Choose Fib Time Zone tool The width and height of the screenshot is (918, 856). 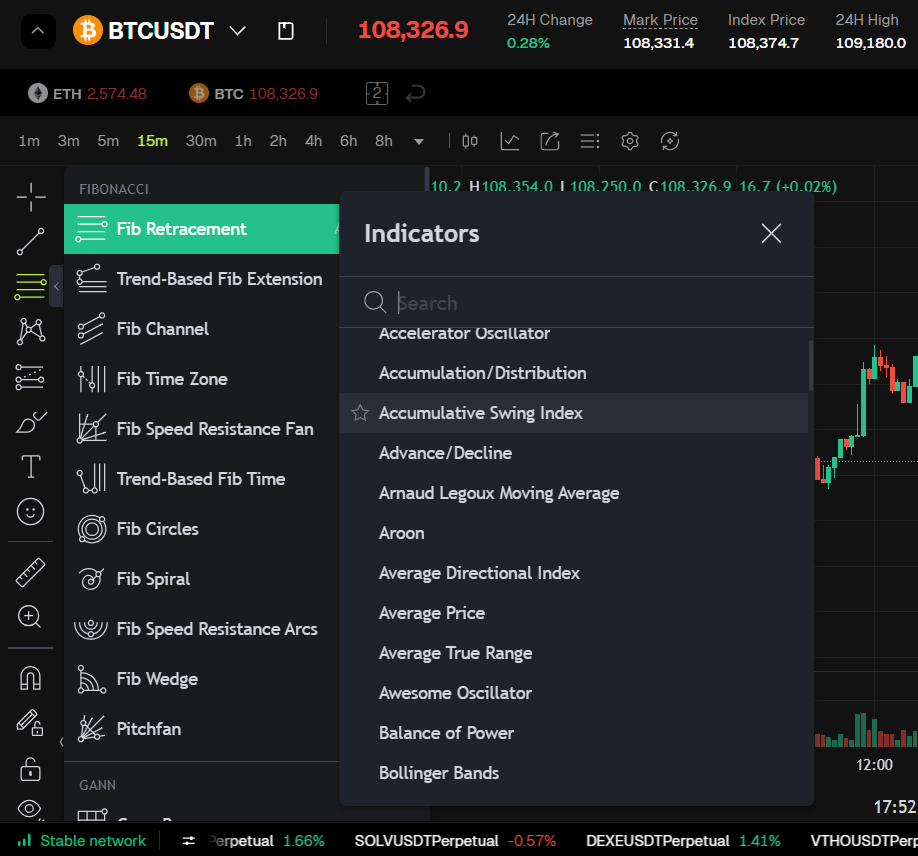pyautogui.click(x=201, y=379)
